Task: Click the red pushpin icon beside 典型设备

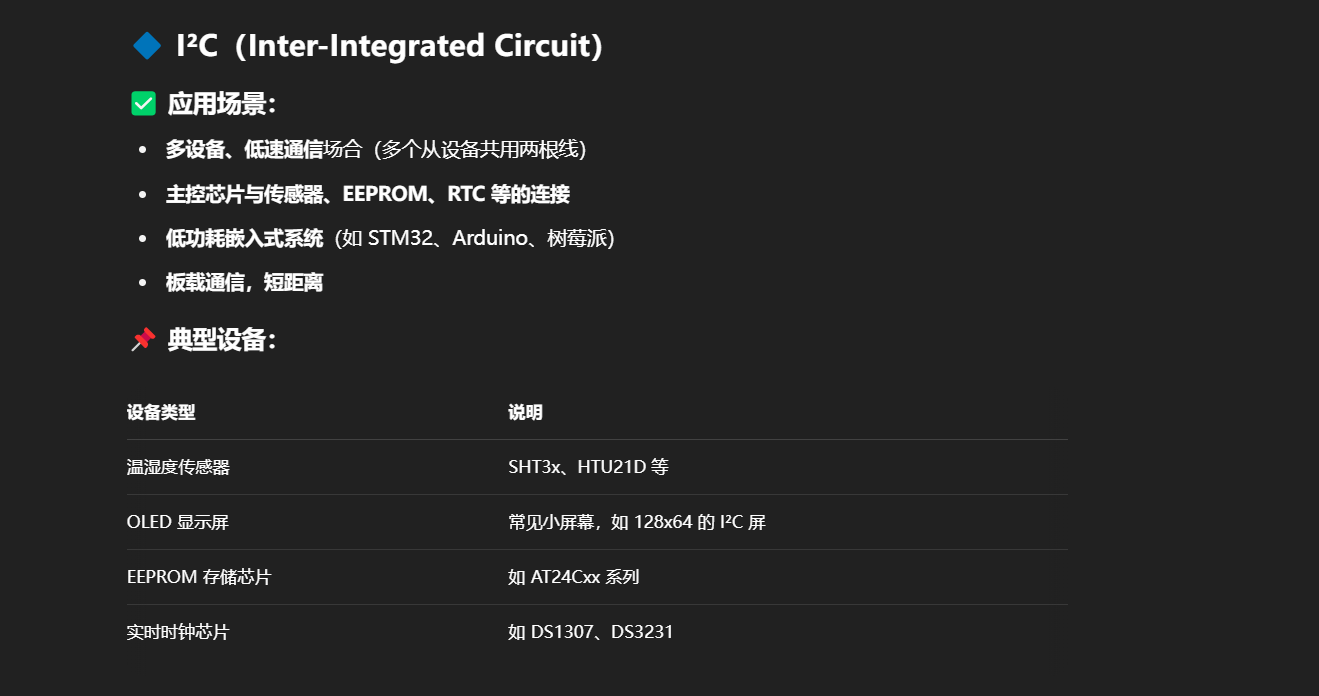Action: 143,339
